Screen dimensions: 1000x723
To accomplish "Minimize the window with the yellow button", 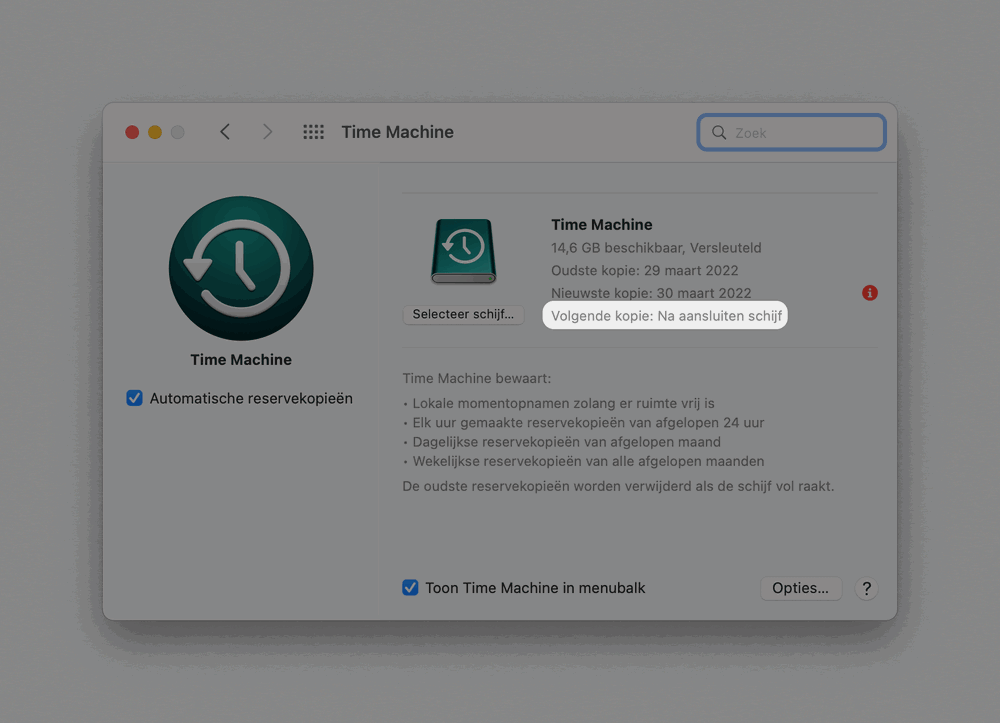I will (155, 132).
